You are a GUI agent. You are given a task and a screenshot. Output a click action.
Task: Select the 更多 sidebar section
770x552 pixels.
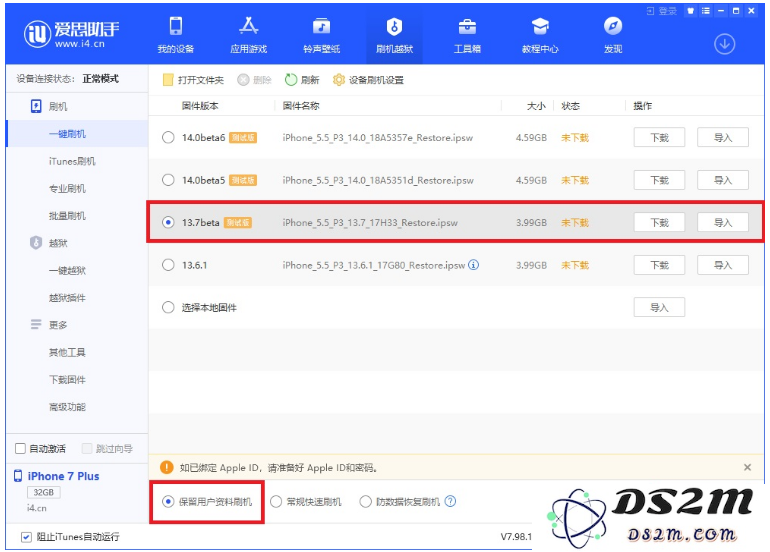tap(49, 325)
